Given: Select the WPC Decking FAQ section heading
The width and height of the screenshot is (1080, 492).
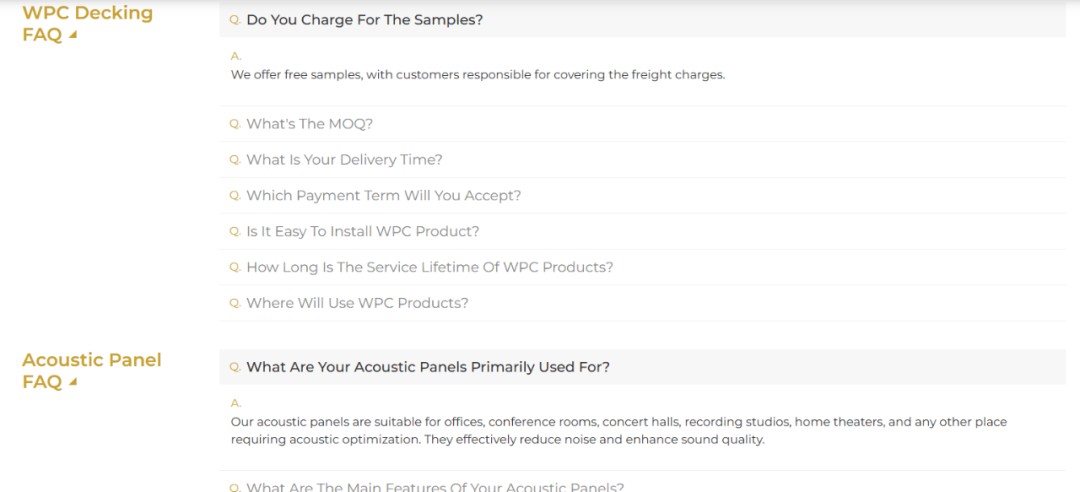Looking at the screenshot, I should point(87,14).
